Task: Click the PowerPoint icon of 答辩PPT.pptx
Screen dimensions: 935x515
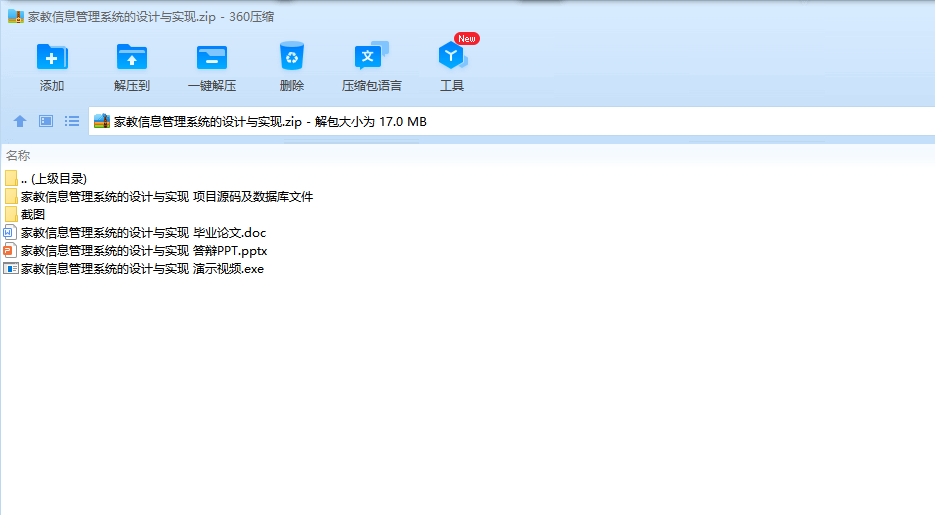Action: tap(10, 250)
